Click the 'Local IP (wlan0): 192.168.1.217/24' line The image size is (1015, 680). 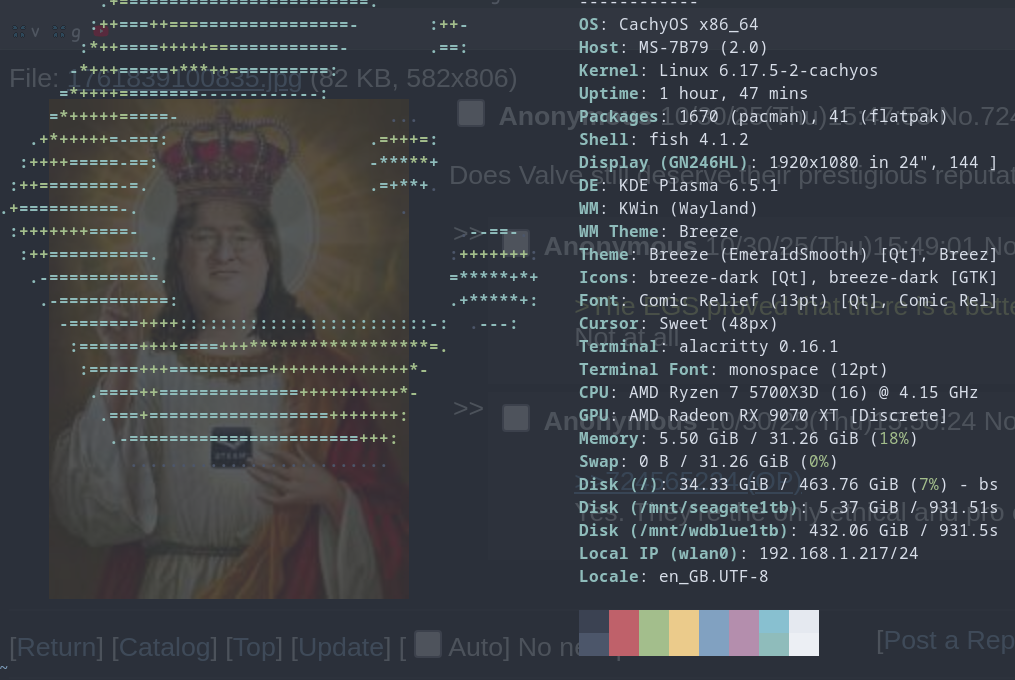pyautogui.click(x=748, y=554)
